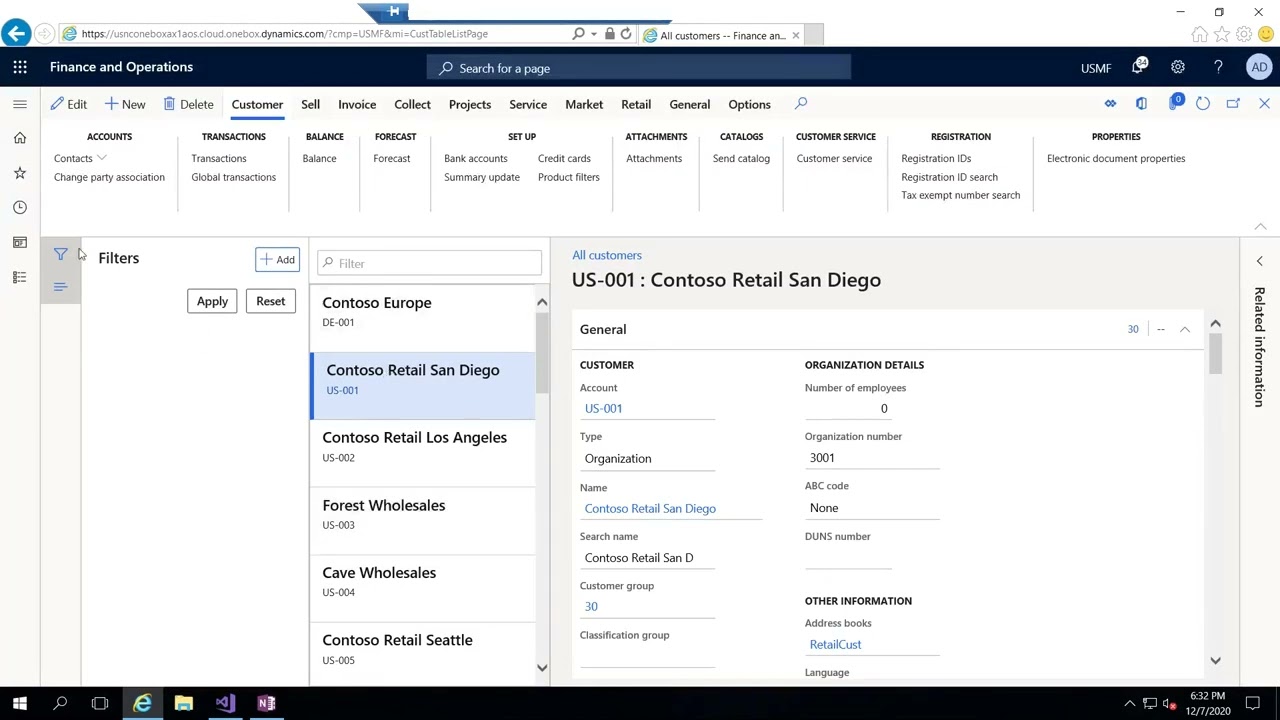Open customer group 30 link
Viewport: 1280px width, 720px height.
[591, 606]
